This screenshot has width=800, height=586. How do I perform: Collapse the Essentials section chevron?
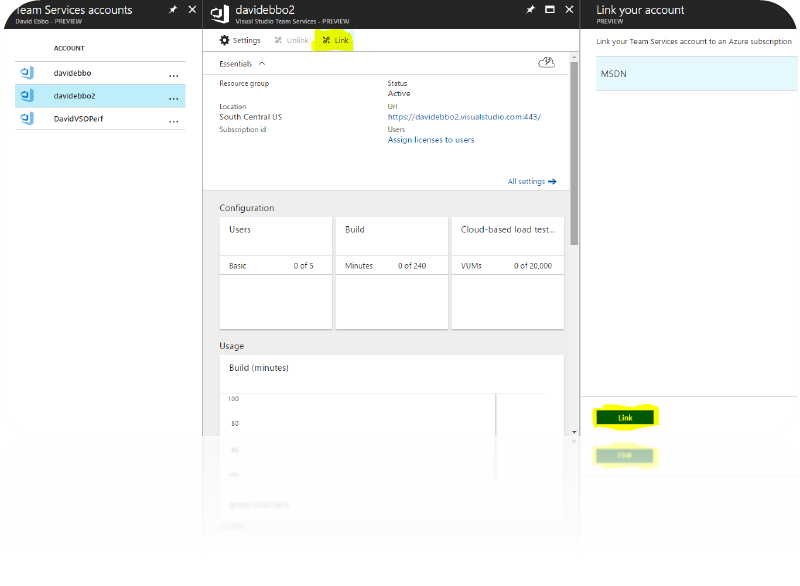(262, 64)
